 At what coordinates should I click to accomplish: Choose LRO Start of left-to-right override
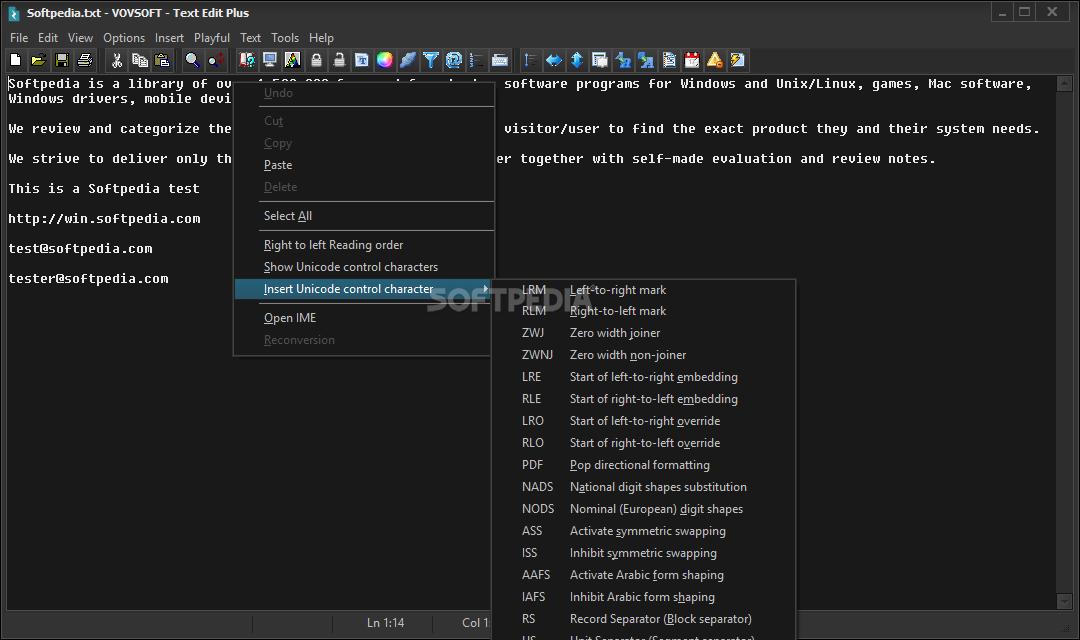point(643,422)
